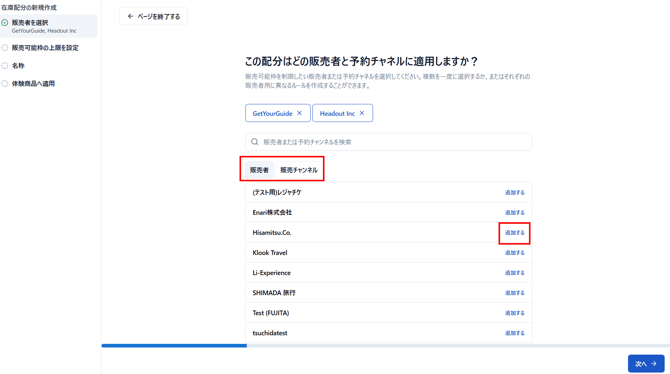This screenshot has width=670, height=374.
Task: Select the Enari株式会社 row name
Action: point(272,213)
